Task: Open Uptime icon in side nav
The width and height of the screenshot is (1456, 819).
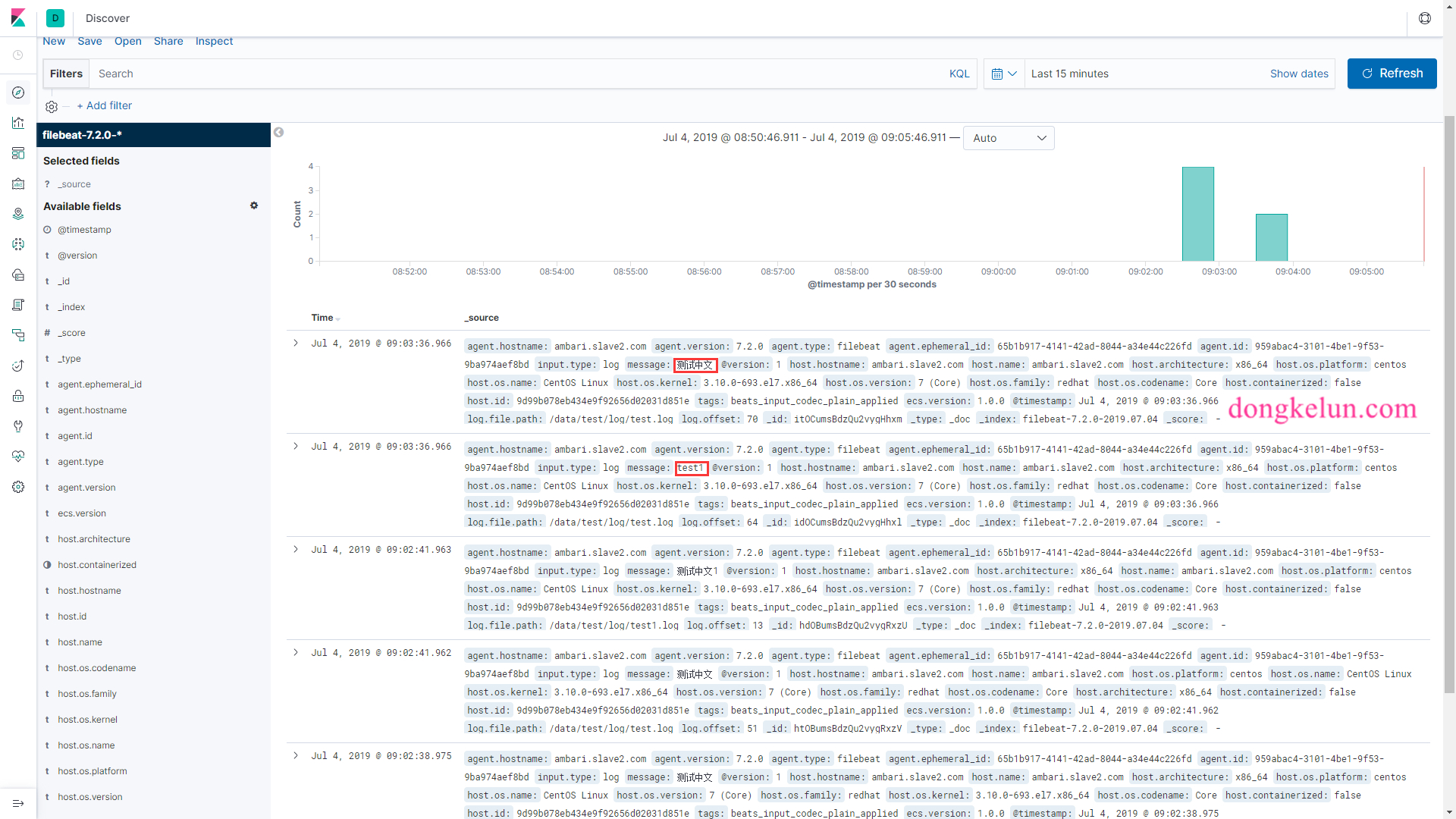Action: pos(18,366)
